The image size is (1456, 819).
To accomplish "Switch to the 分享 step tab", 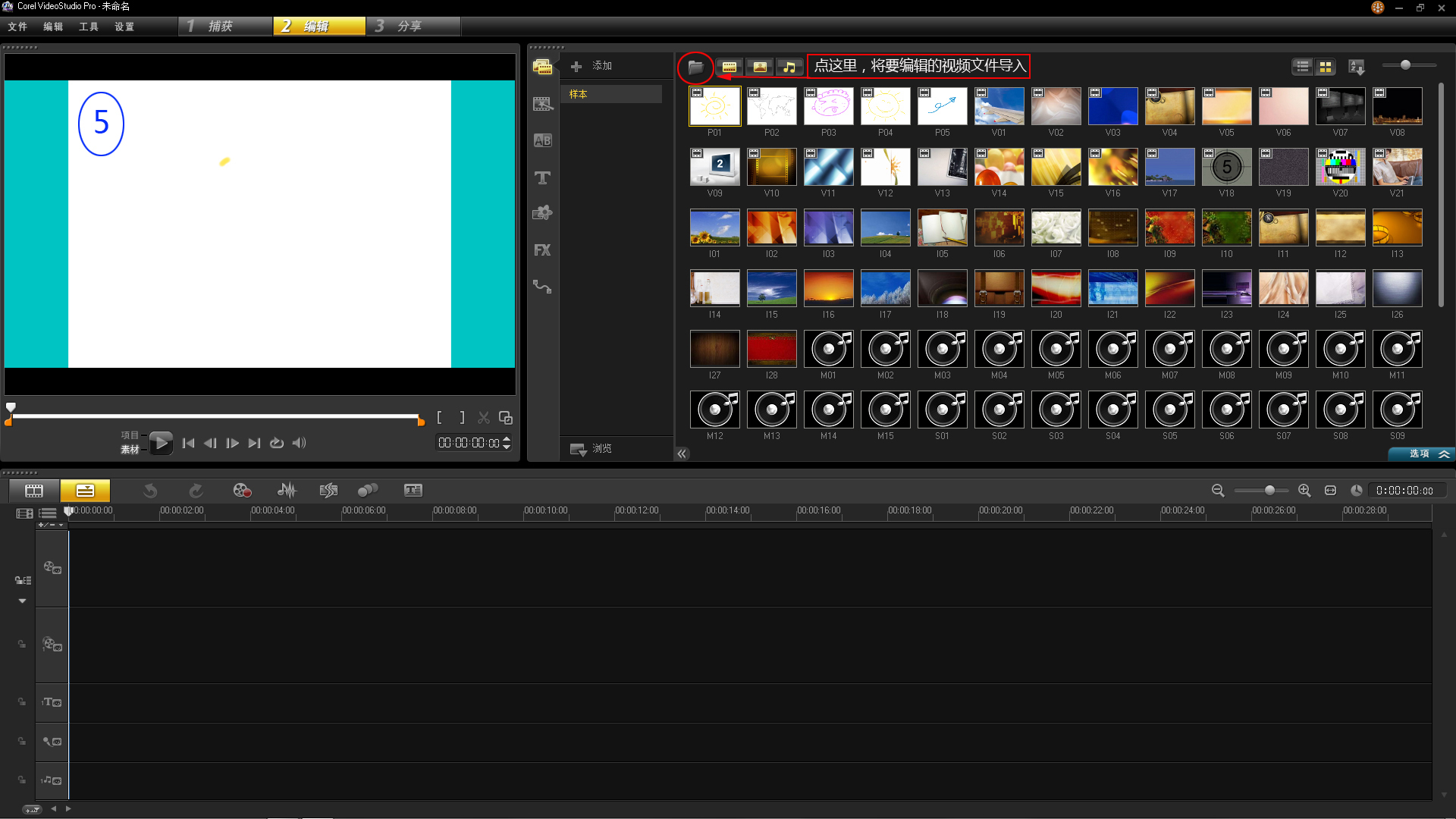I will 413,27.
